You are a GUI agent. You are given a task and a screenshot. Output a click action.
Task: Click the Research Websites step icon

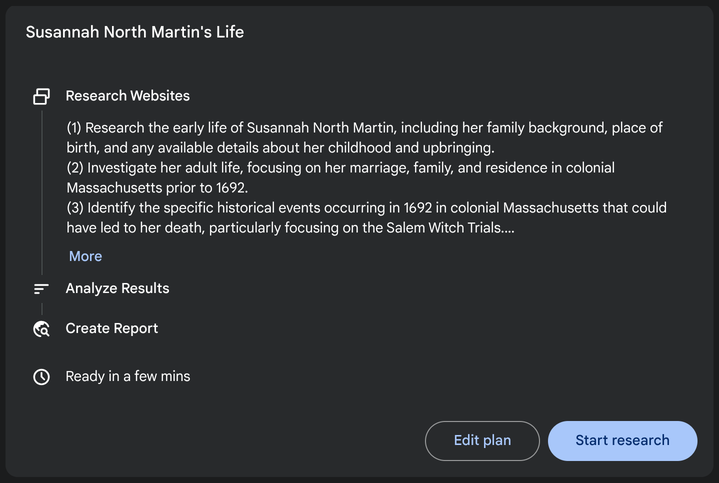pyautogui.click(x=41, y=97)
